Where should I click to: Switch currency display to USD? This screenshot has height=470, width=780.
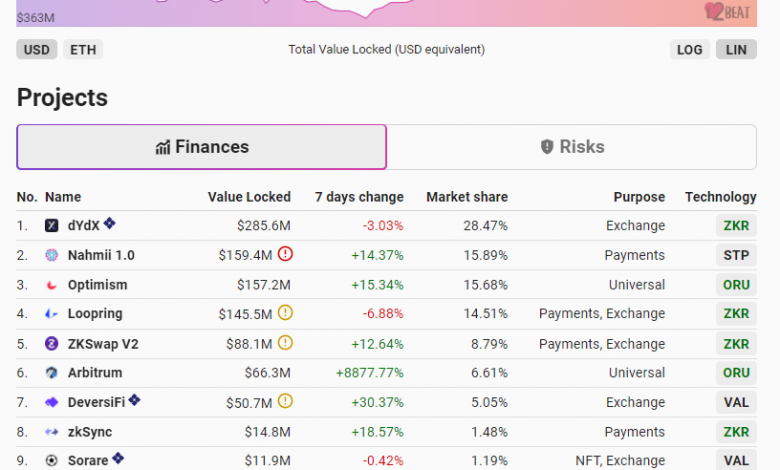(36, 49)
